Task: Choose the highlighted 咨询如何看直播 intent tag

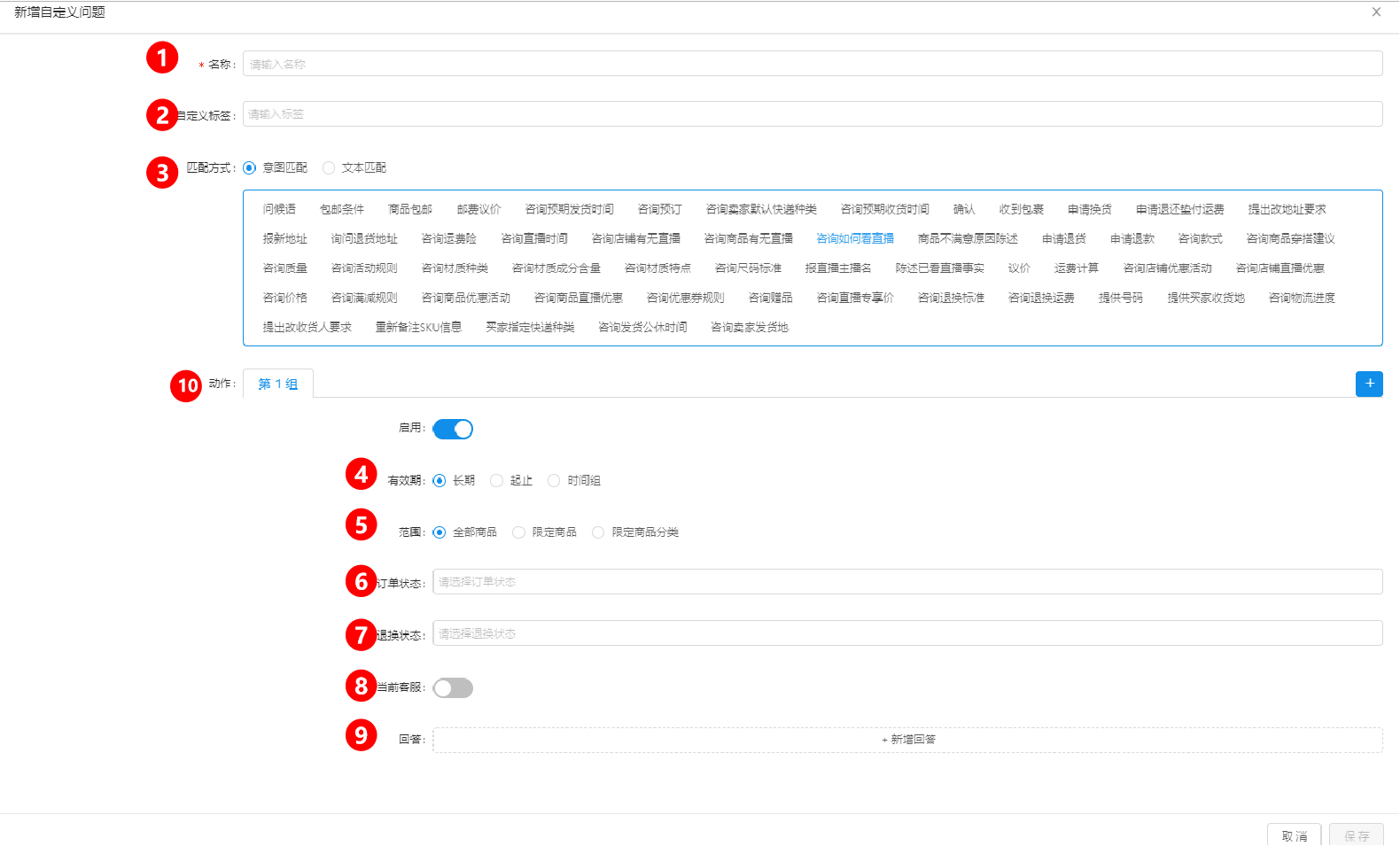Action: click(x=855, y=238)
